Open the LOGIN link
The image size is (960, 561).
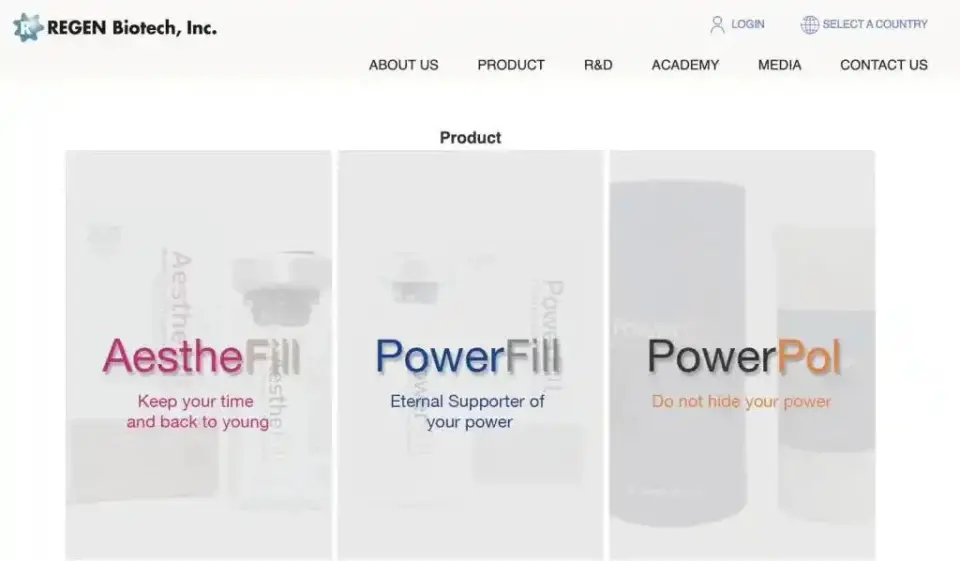click(748, 24)
